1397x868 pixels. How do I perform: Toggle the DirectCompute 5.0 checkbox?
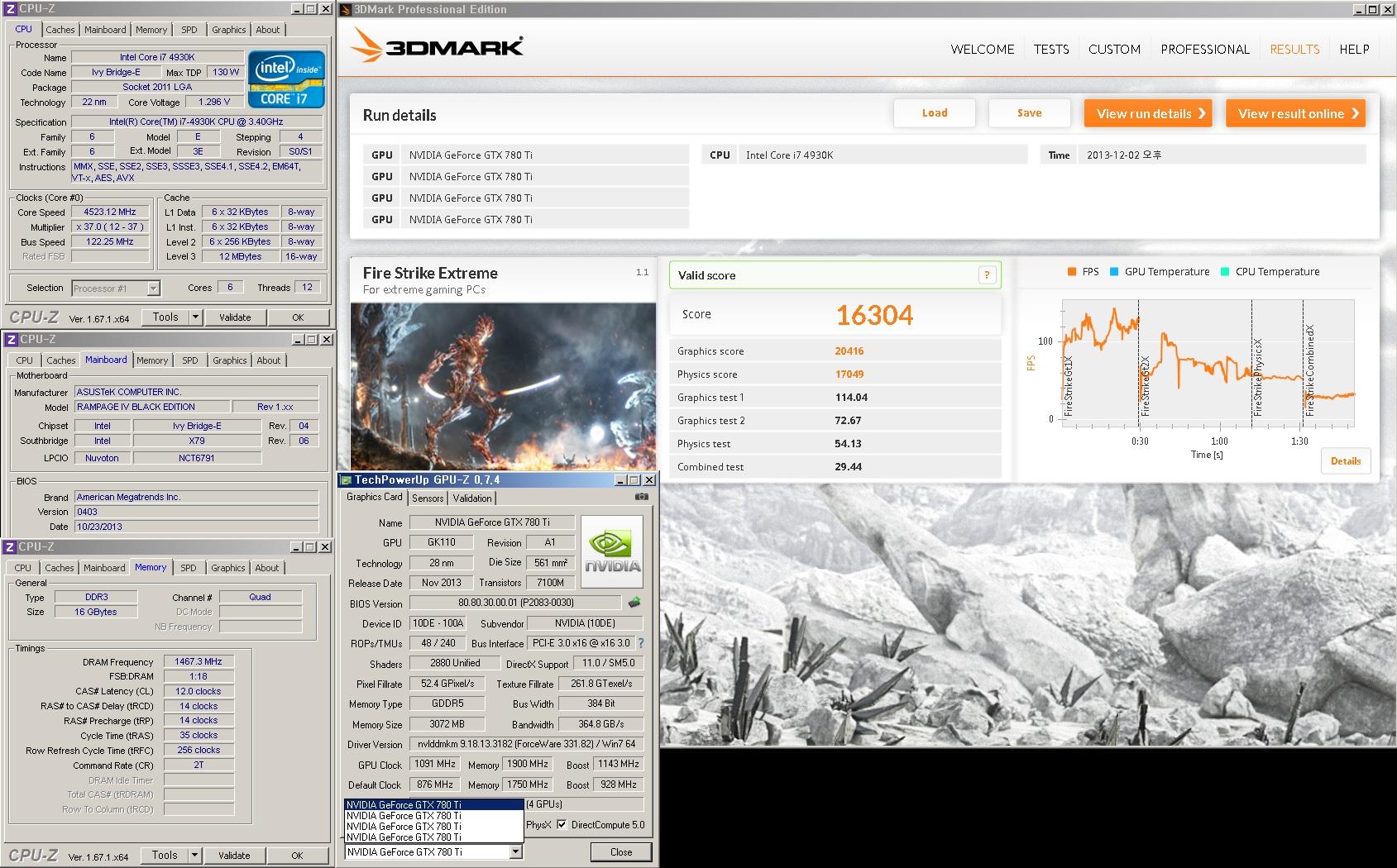[562, 824]
